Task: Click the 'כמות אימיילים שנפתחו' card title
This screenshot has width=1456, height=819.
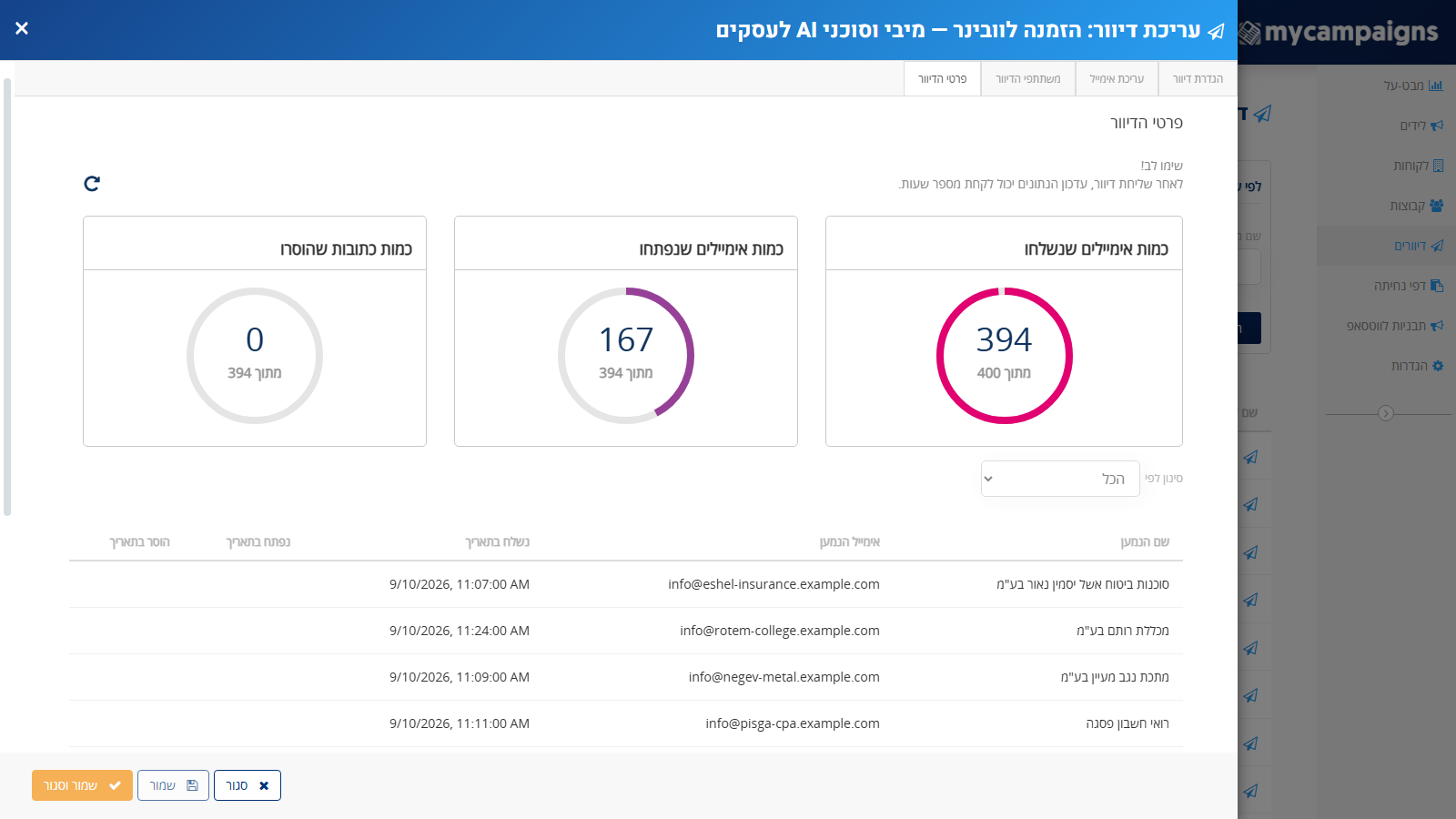Action: (712, 249)
